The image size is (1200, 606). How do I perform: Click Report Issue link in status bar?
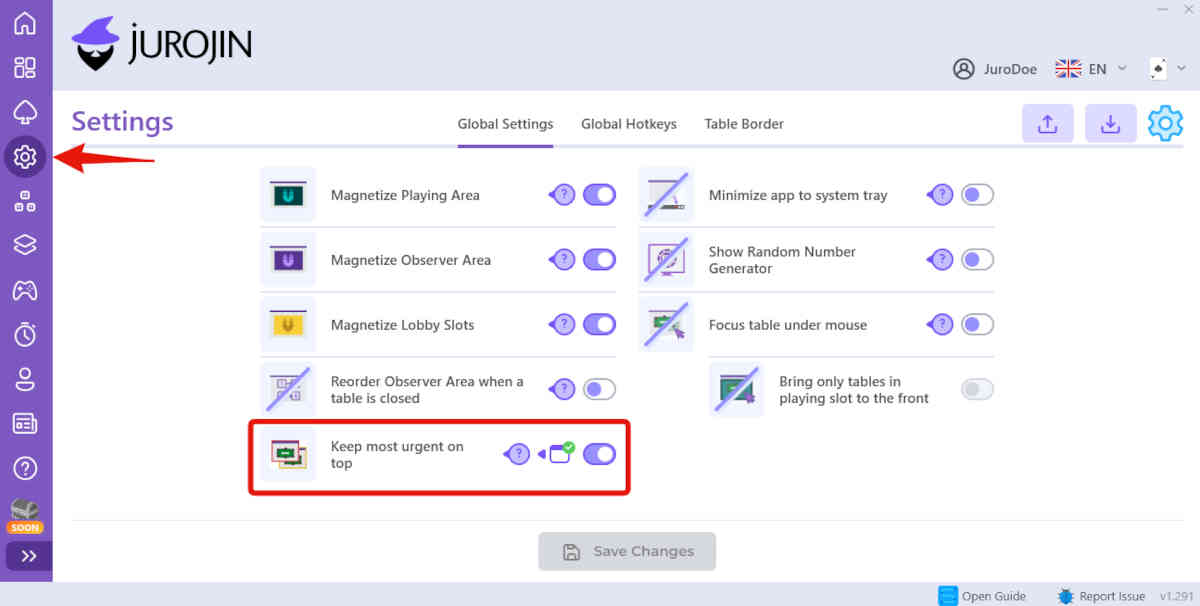click(1100, 596)
